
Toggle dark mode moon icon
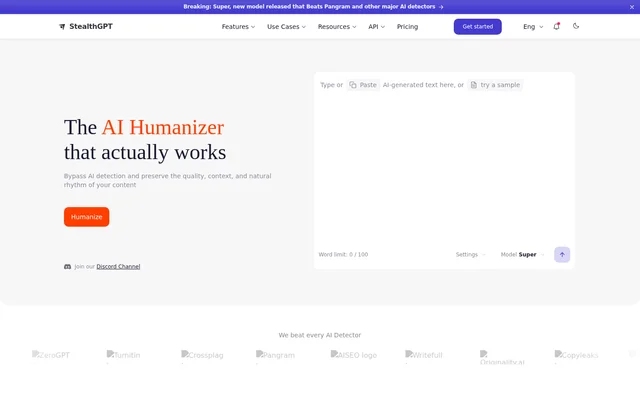tap(576, 26)
